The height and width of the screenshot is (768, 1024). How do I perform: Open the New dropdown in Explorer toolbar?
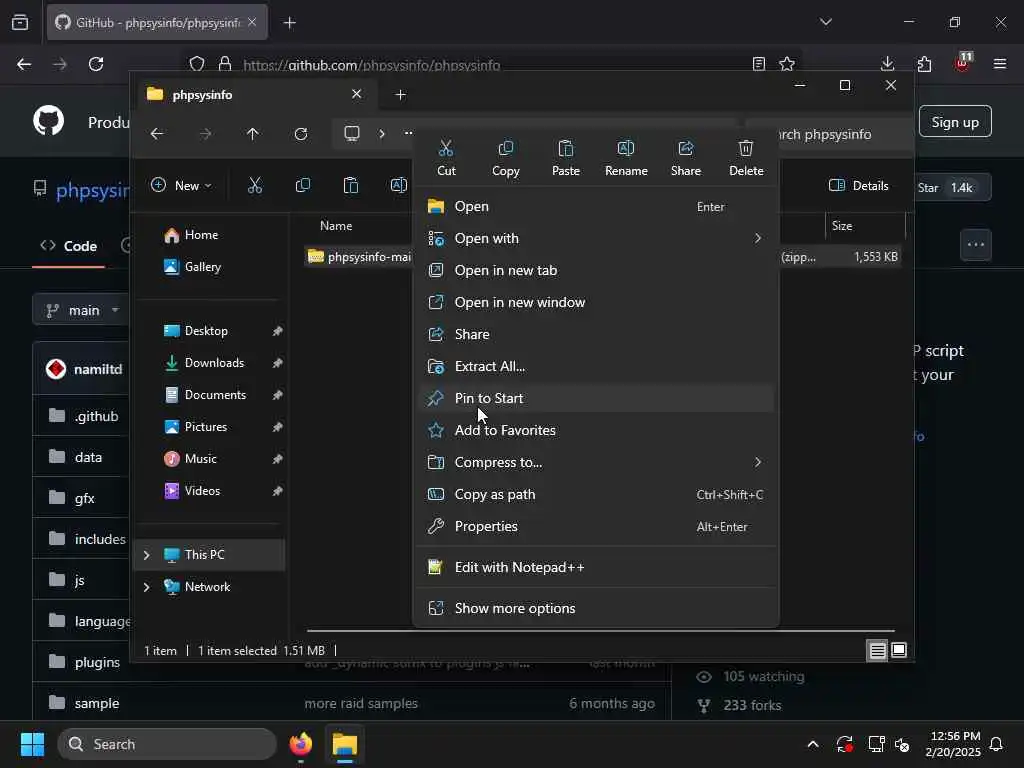(181, 186)
